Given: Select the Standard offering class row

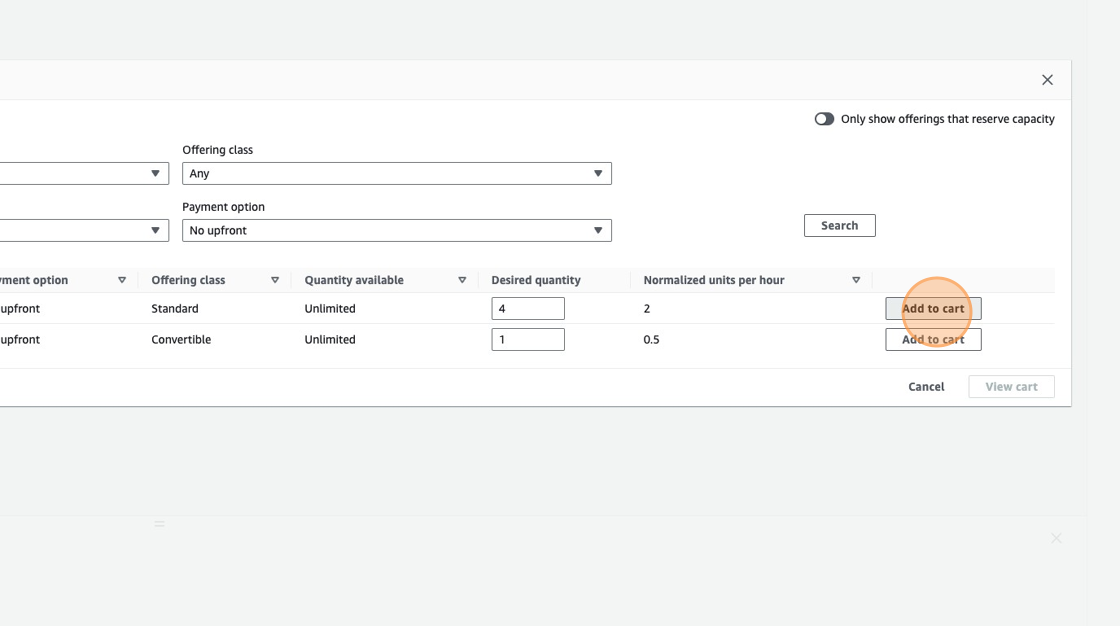Looking at the screenshot, I should click(175, 309).
